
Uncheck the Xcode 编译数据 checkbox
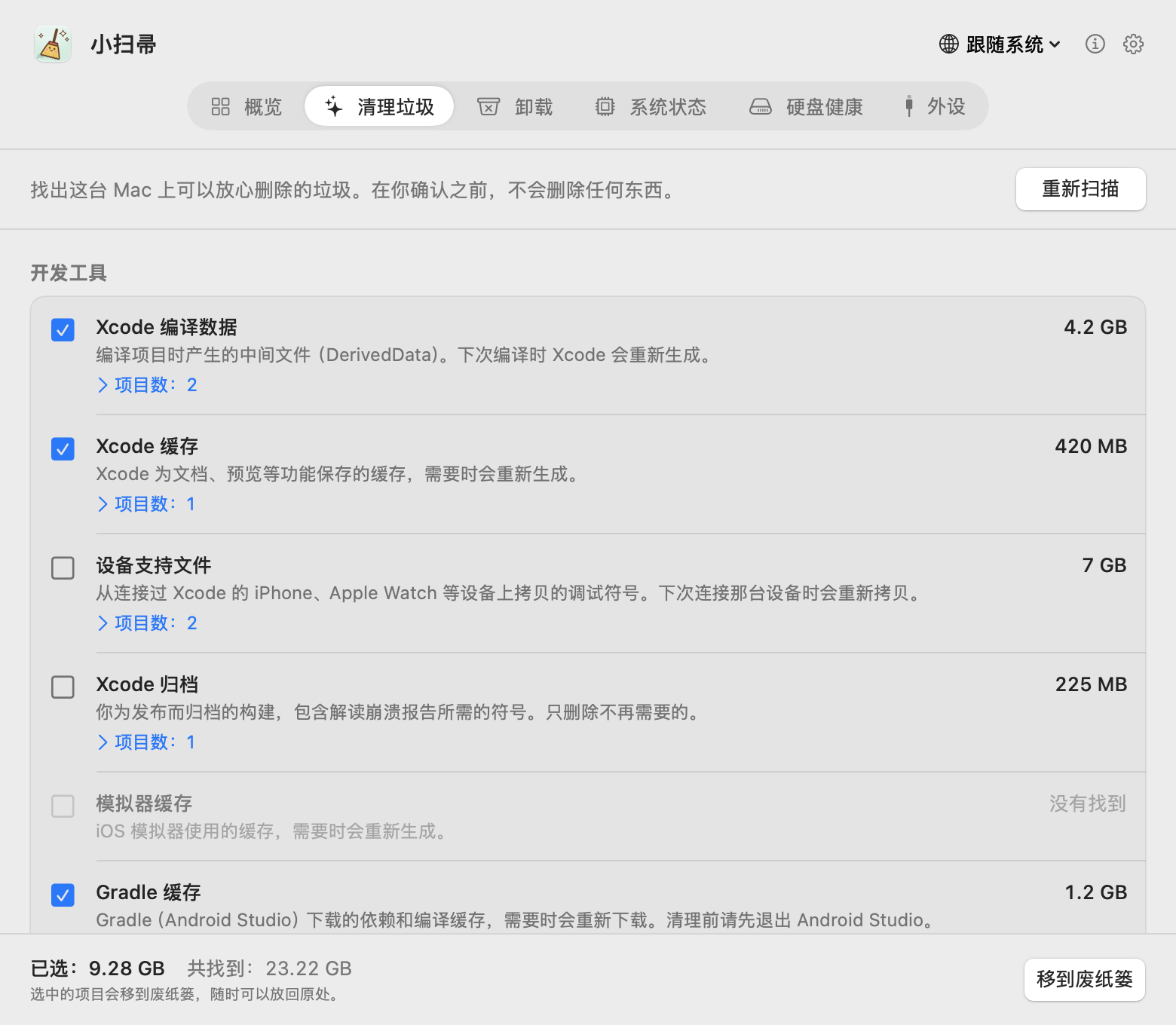63,330
